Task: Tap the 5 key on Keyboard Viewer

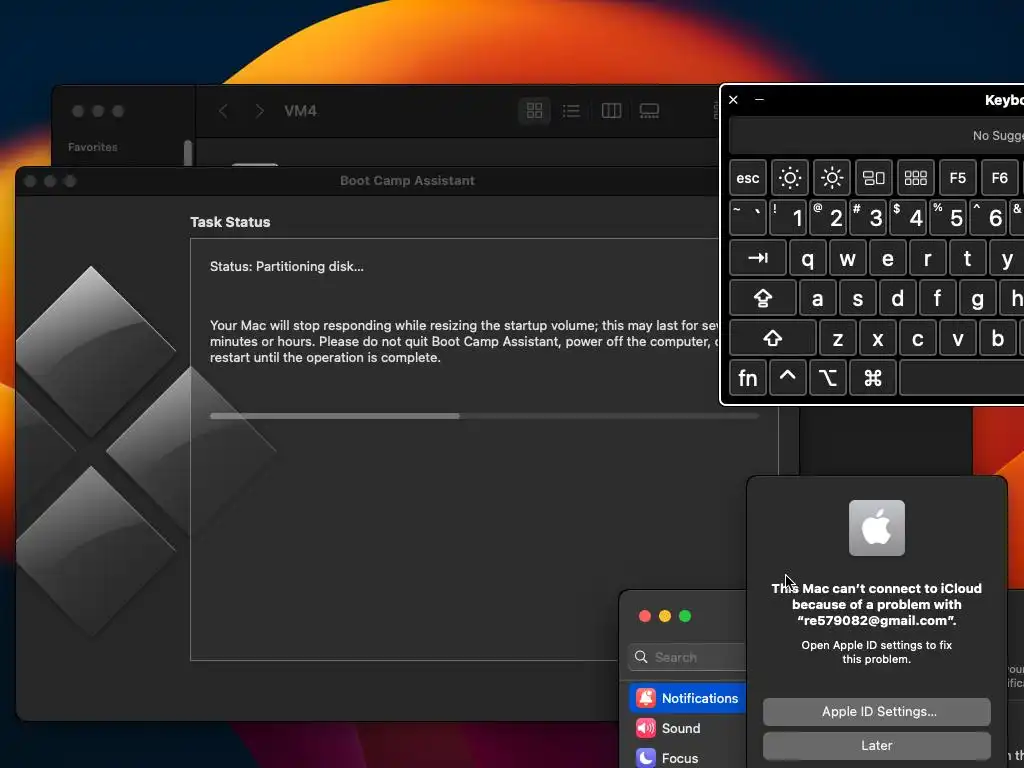Action: [948, 217]
